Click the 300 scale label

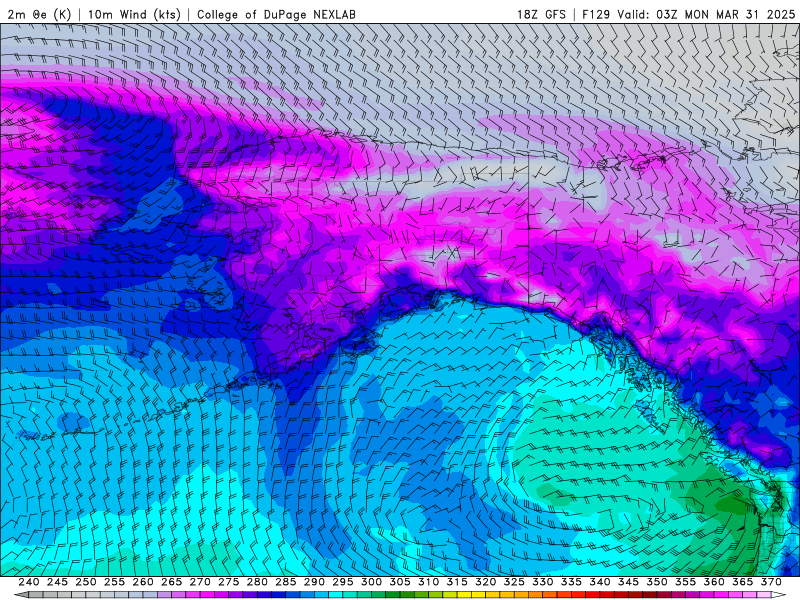pyautogui.click(x=371, y=582)
